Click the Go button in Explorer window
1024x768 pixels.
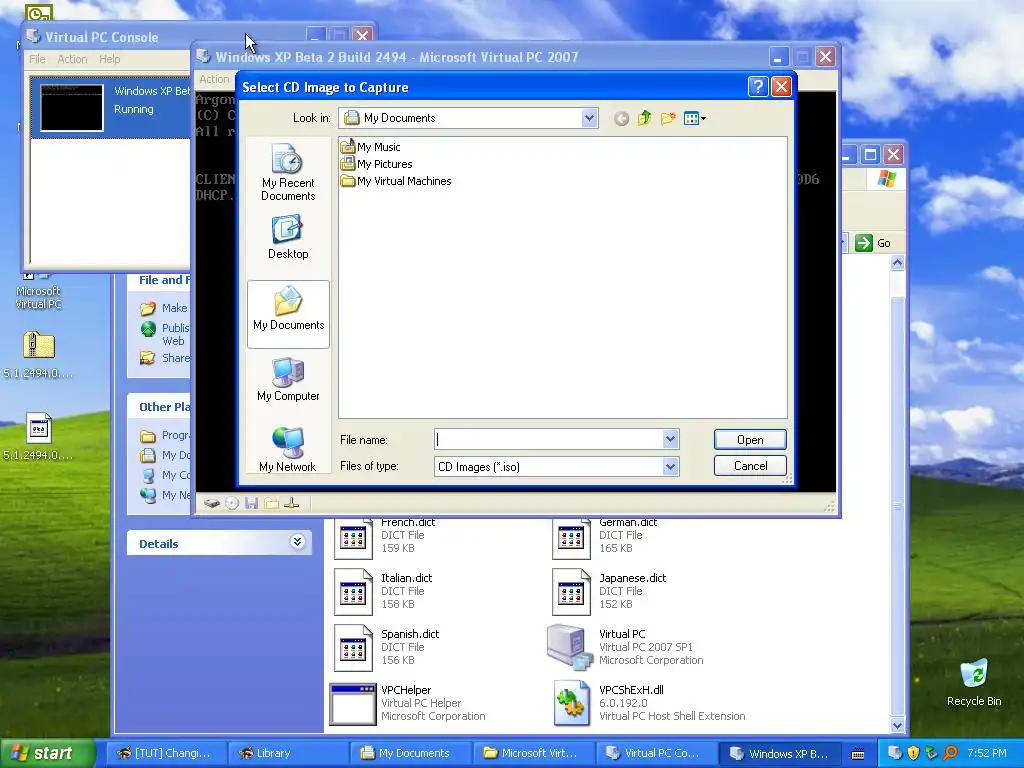pyautogui.click(x=873, y=243)
